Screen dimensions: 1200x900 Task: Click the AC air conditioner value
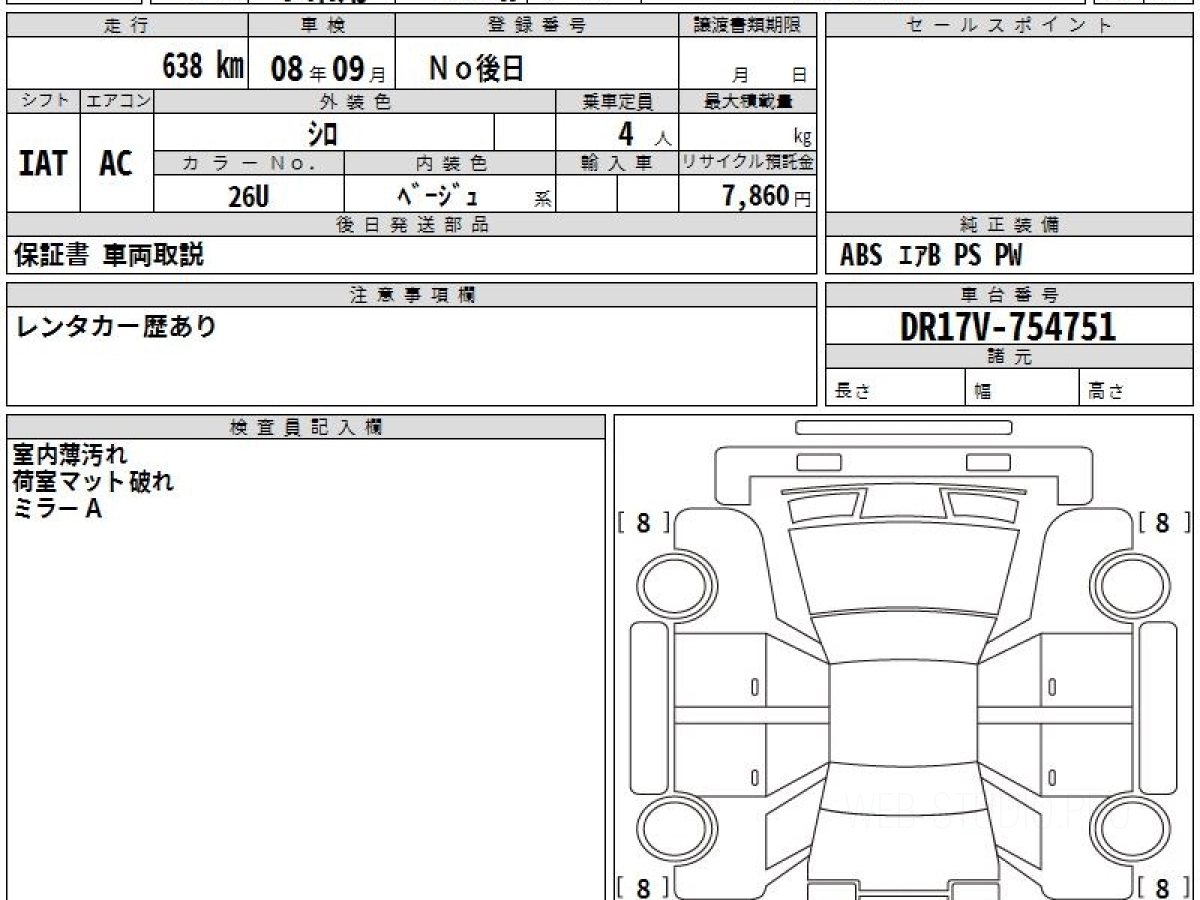point(117,163)
